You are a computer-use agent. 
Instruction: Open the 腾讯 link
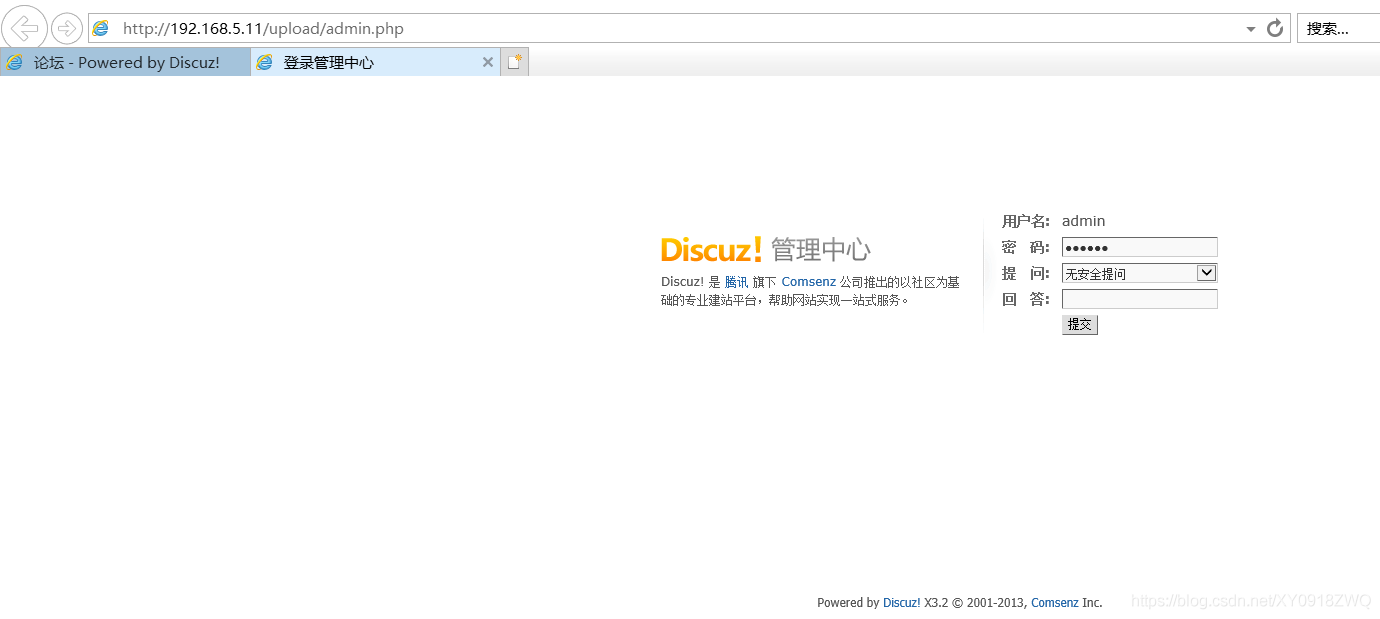coord(736,282)
